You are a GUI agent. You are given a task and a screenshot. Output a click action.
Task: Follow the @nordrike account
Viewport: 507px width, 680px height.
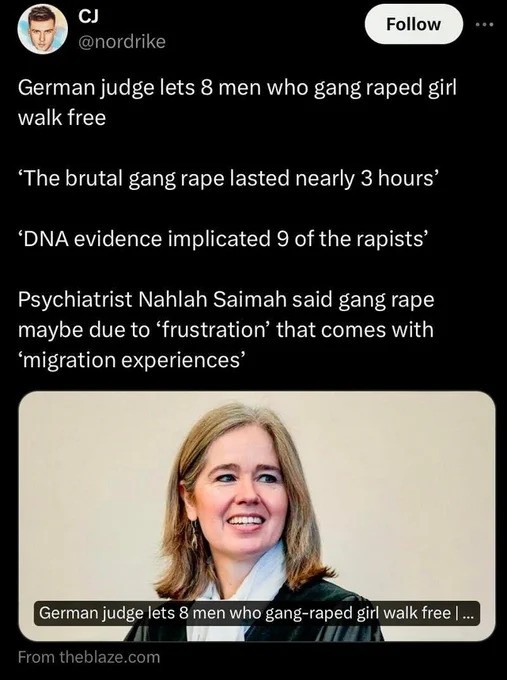pos(413,24)
